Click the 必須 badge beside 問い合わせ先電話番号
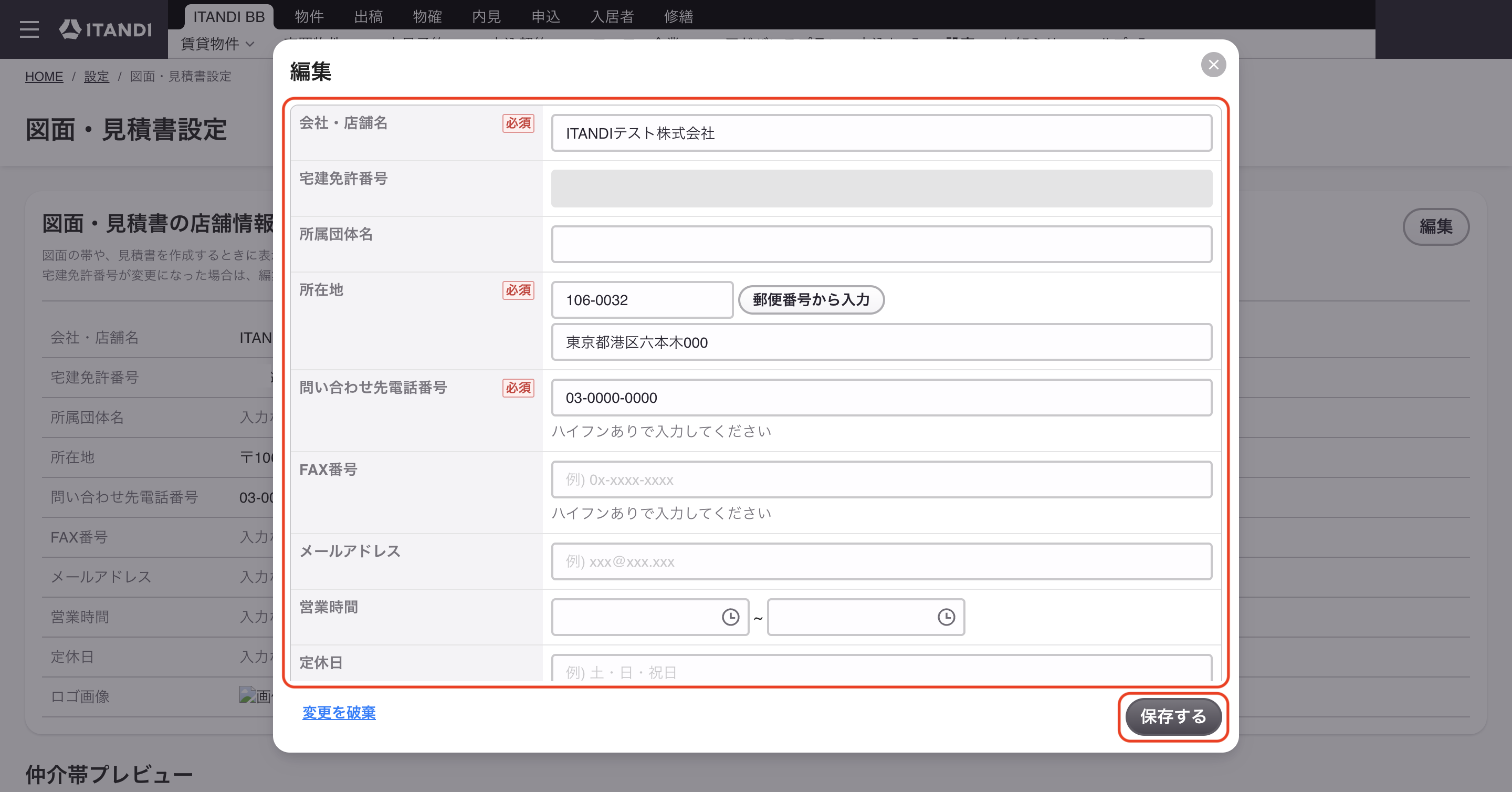1512x792 pixels. (x=518, y=388)
